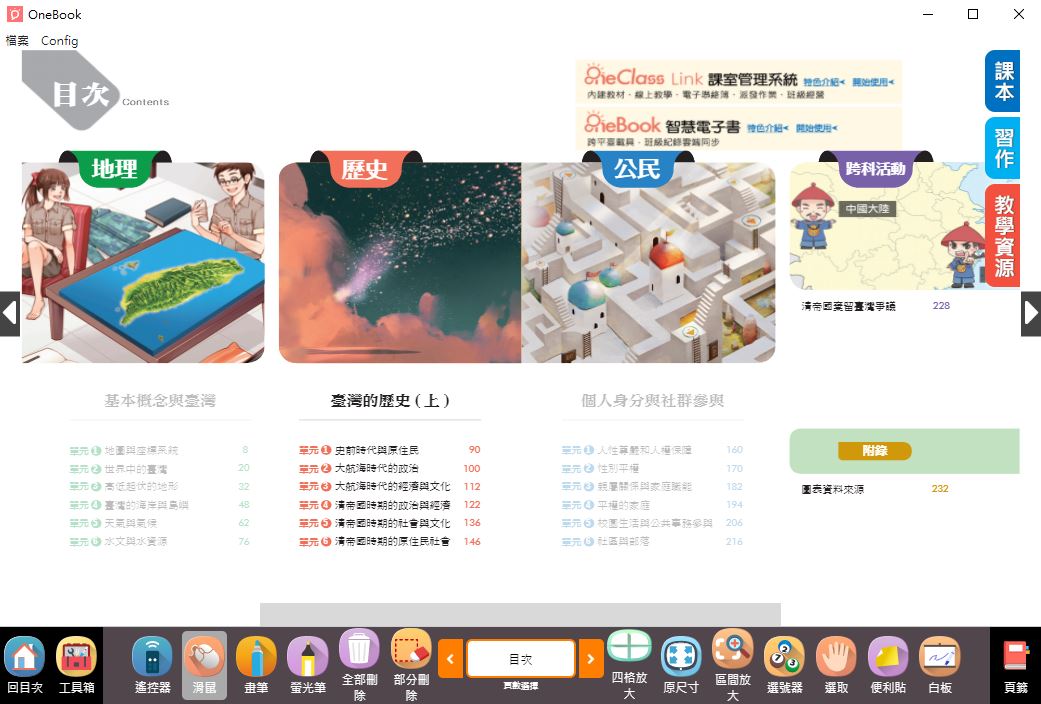This screenshot has width=1041, height=704.
Task: Switch to the 教學資源 side tab
Action: 1003,235
